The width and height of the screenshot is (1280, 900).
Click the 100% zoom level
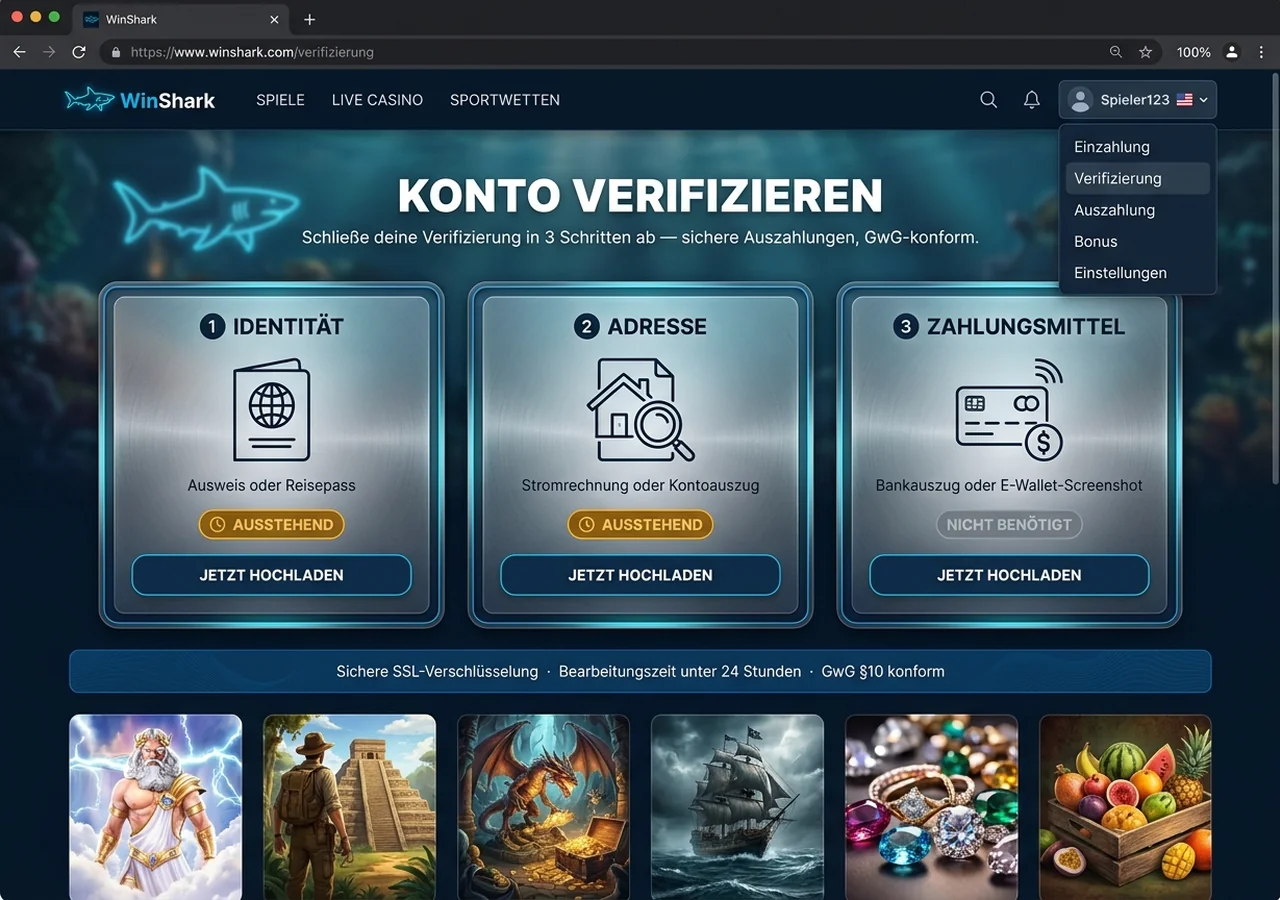coord(1193,52)
